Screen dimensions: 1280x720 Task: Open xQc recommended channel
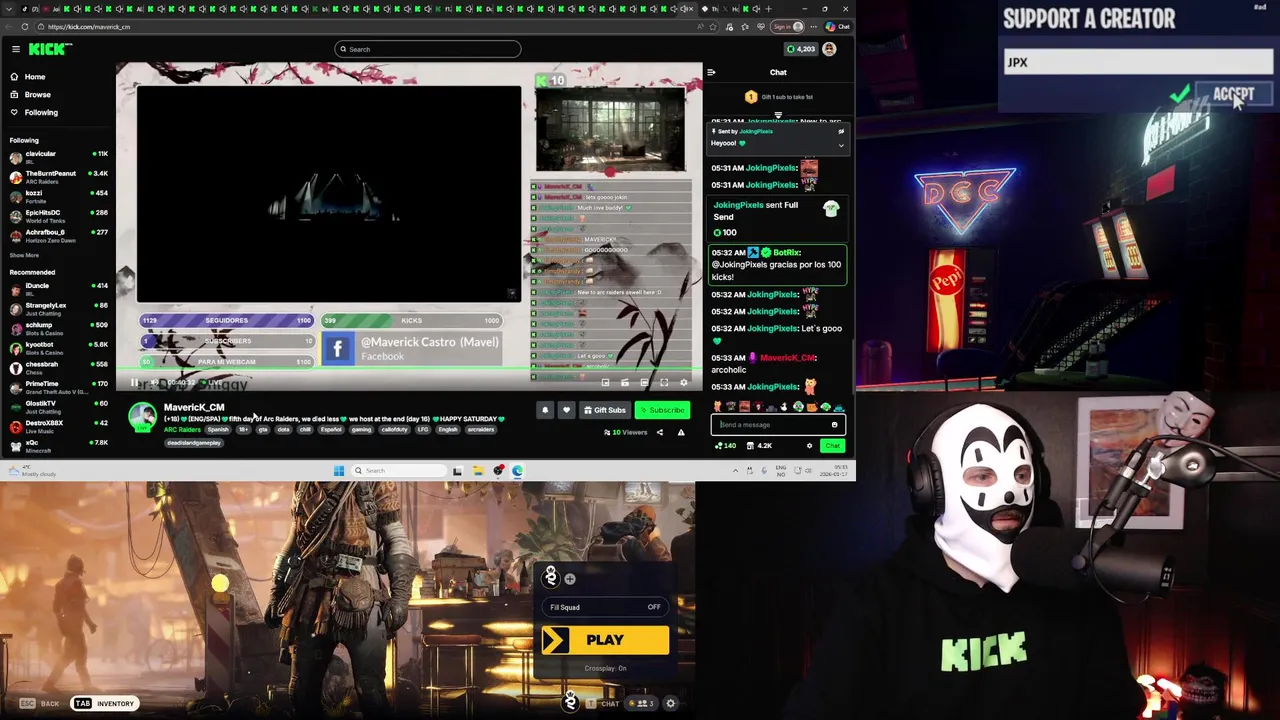coord(58,445)
